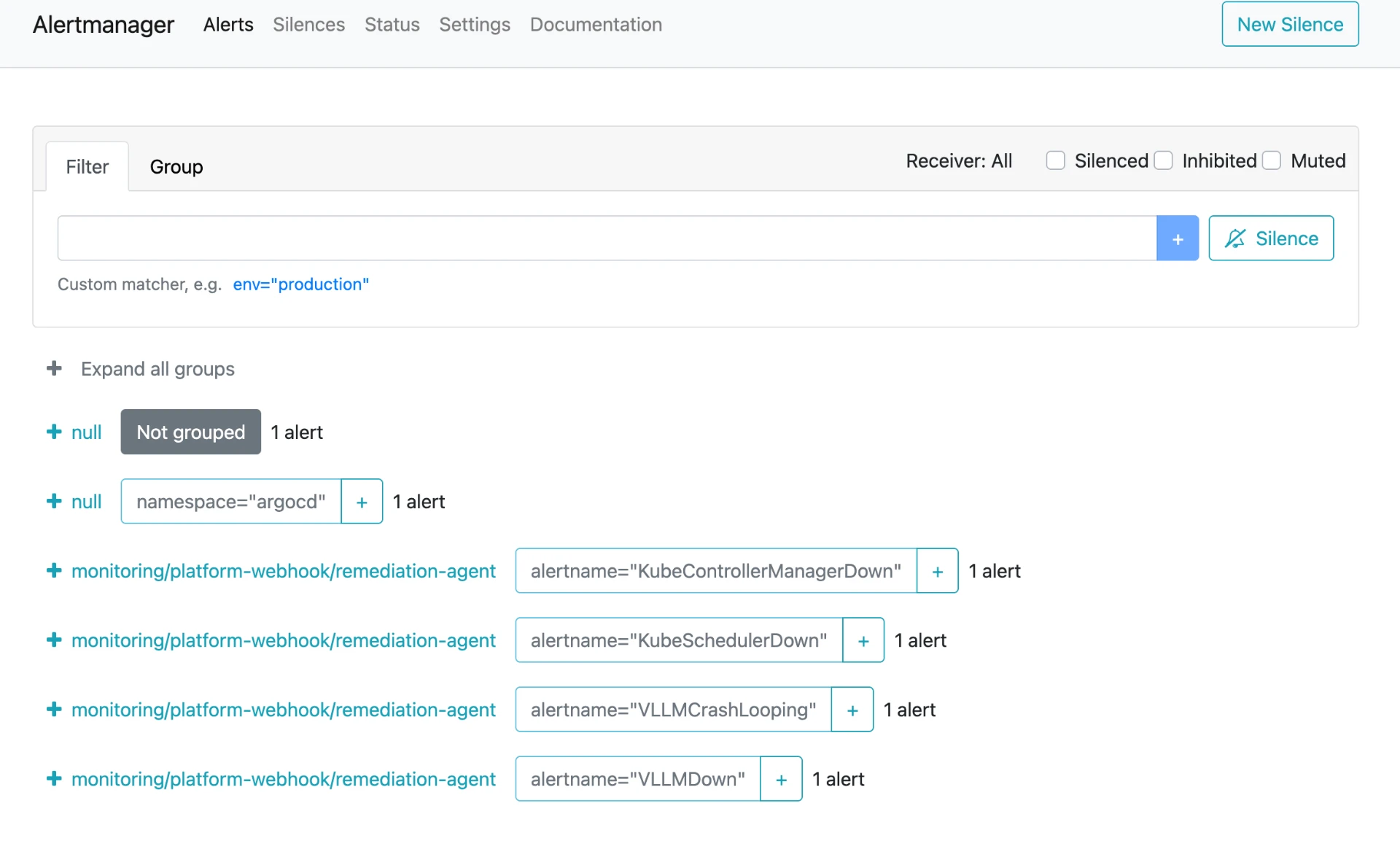Add KubeSchedulerDown matcher via plus button

(x=863, y=640)
